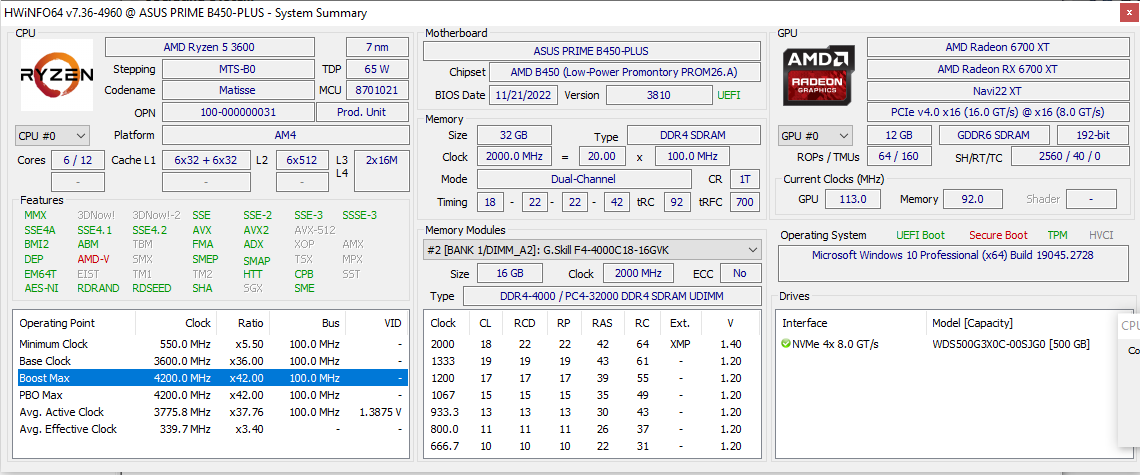Click the OPN field 100-000000031
The width and height of the screenshot is (1140, 475).
[238, 112]
